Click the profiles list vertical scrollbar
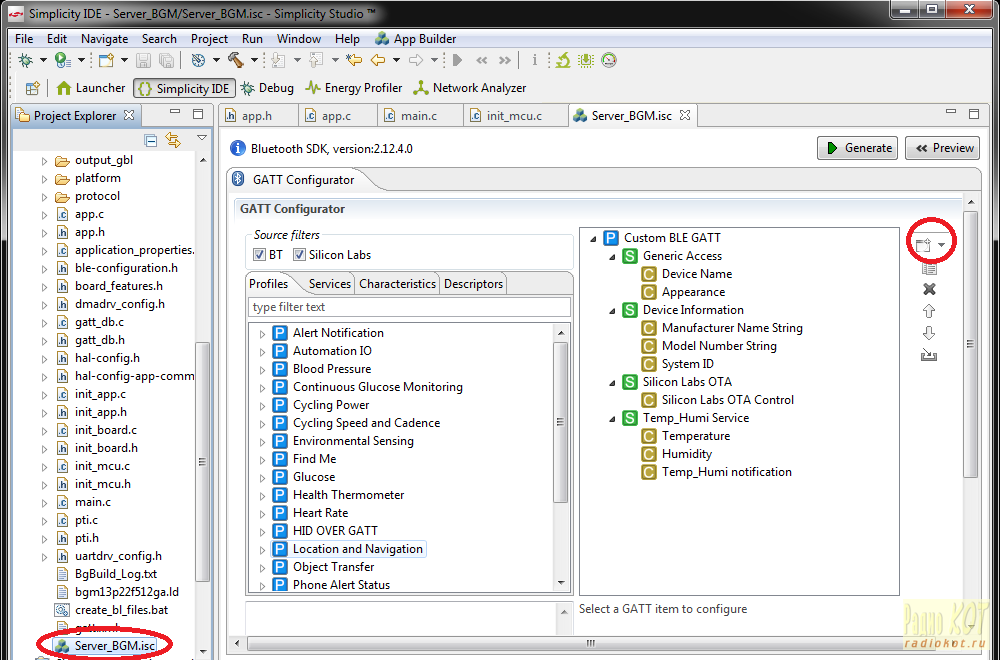1000x660 pixels. point(561,422)
